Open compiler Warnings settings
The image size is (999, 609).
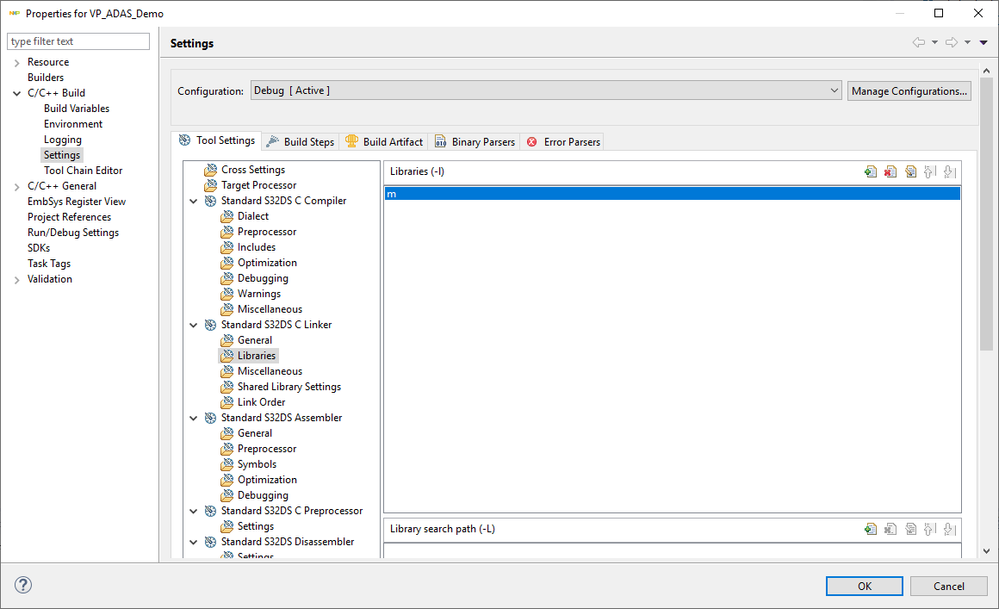point(259,294)
